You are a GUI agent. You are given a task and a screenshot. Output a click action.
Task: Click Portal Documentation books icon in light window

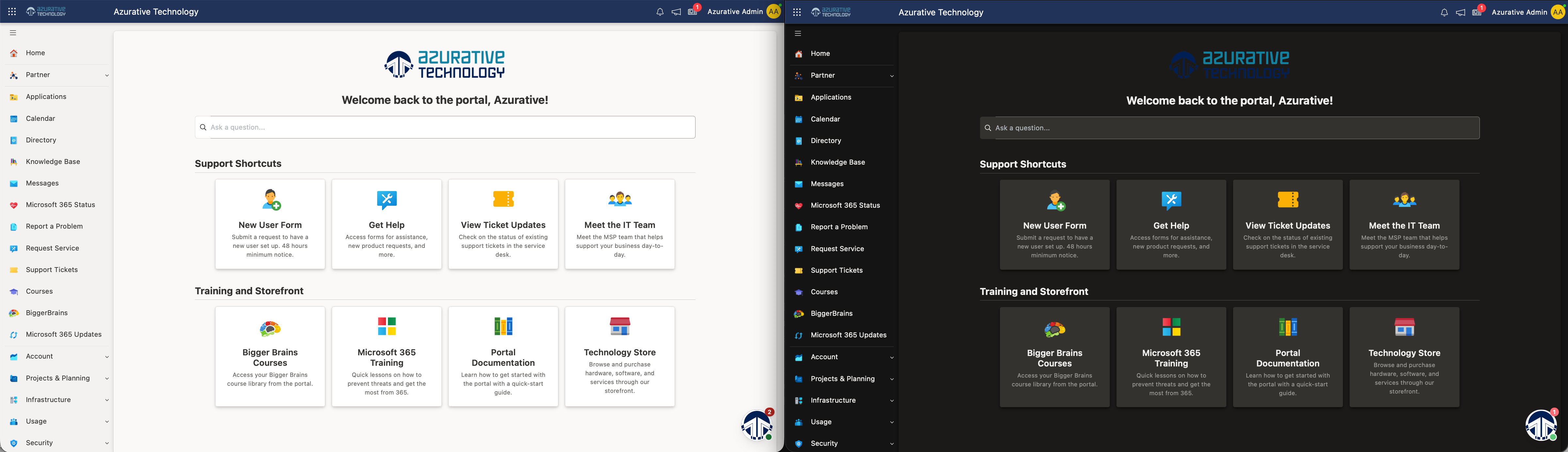point(504,327)
